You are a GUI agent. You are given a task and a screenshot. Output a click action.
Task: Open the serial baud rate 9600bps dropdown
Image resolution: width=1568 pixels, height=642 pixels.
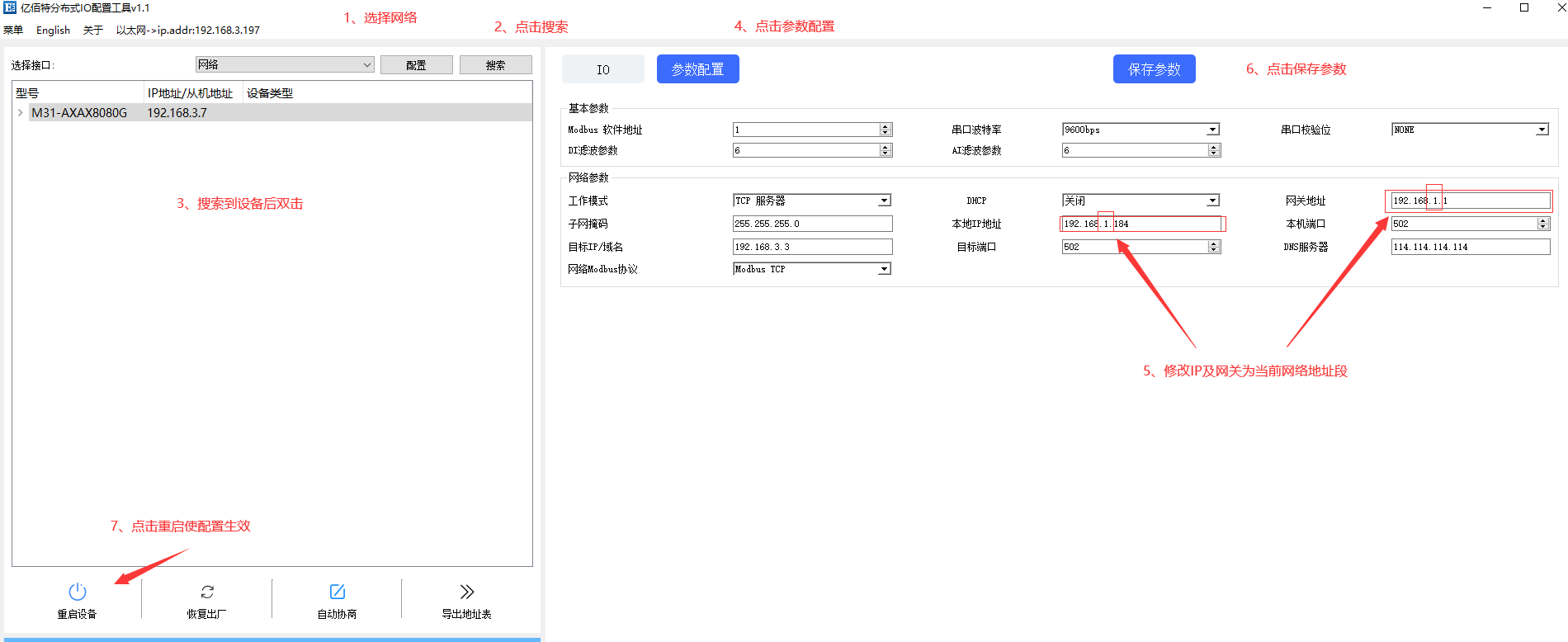coord(1212,130)
